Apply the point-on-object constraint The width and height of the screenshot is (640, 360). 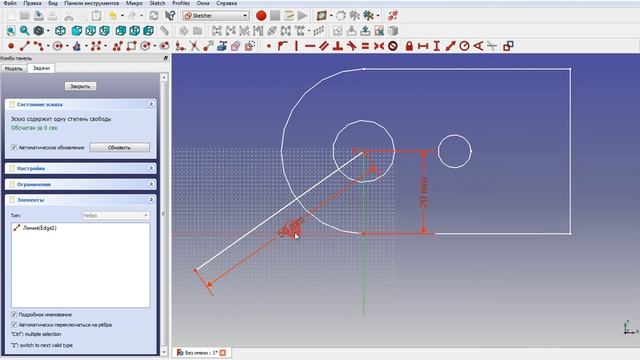coord(282,46)
